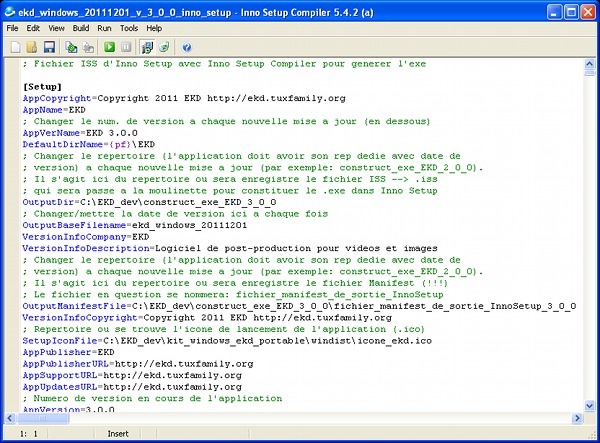This screenshot has height=443, width=600.
Task: Click the vertical scrollbar thumb
Action: coord(589,72)
